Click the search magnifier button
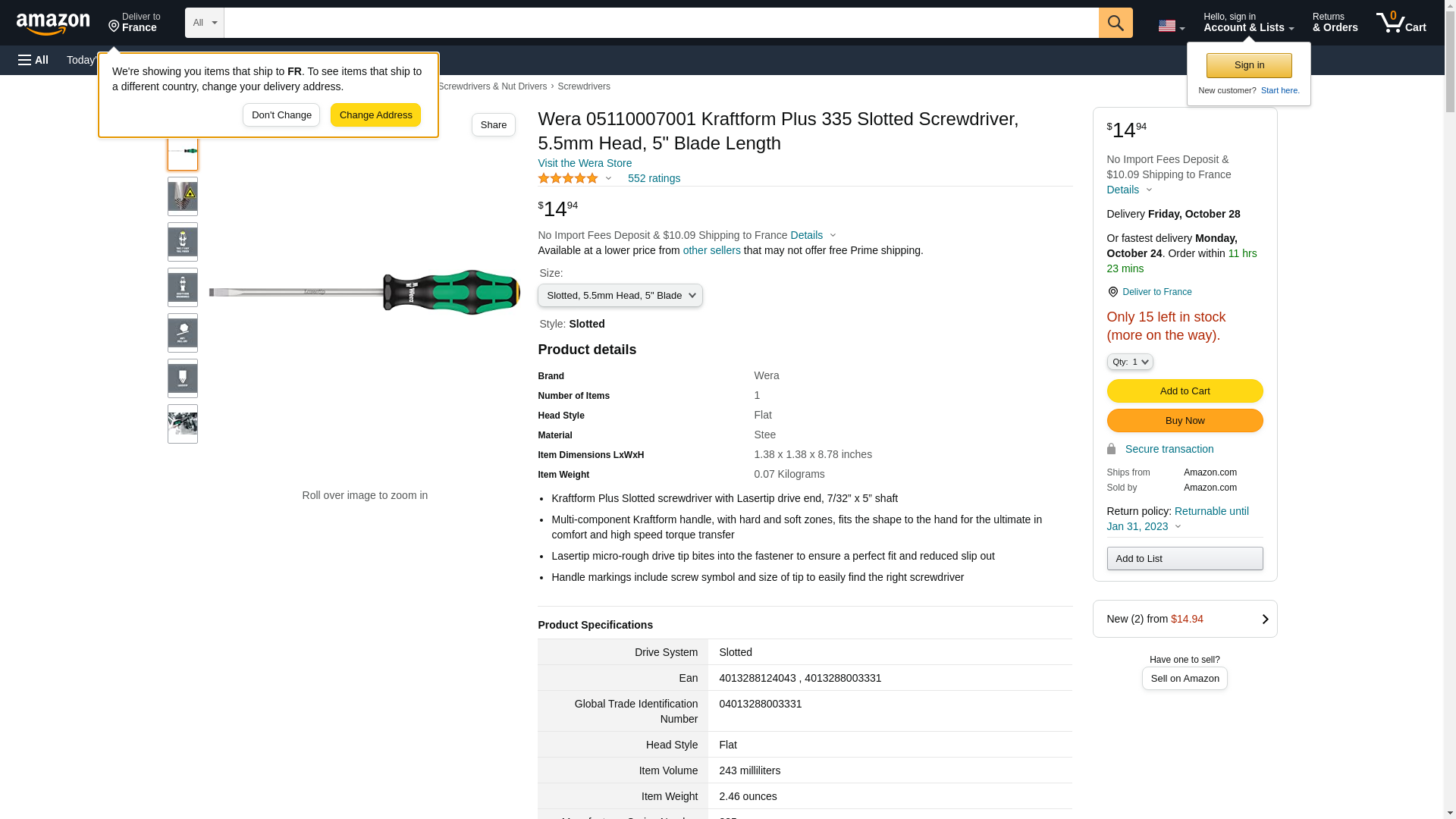This screenshot has height=819, width=1456. click(x=1116, y=23)
